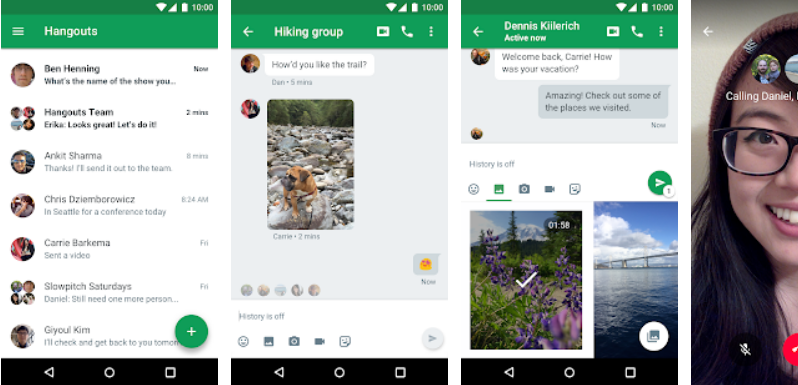Screen dimensions: 798x385
Task: Open full photo library round button
Action: 653,336
